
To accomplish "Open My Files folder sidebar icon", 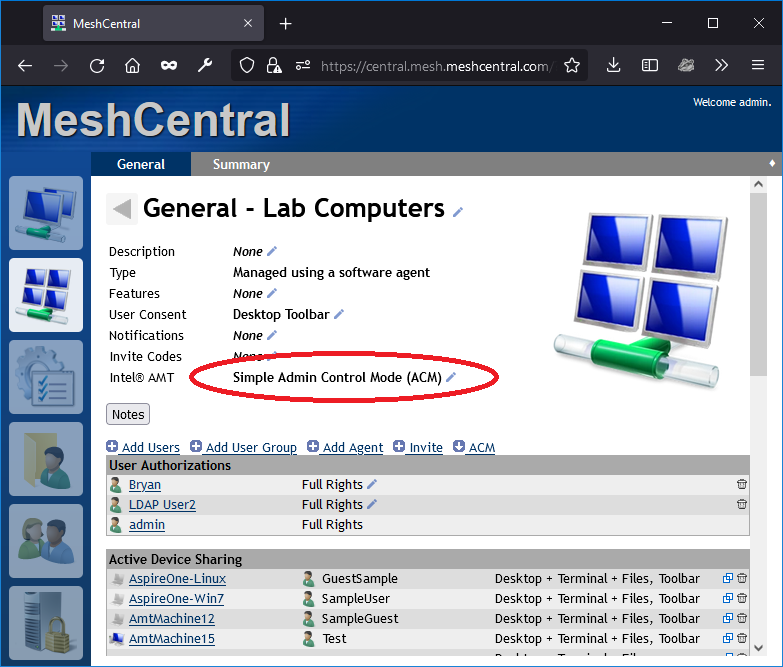I will point(46,459).
